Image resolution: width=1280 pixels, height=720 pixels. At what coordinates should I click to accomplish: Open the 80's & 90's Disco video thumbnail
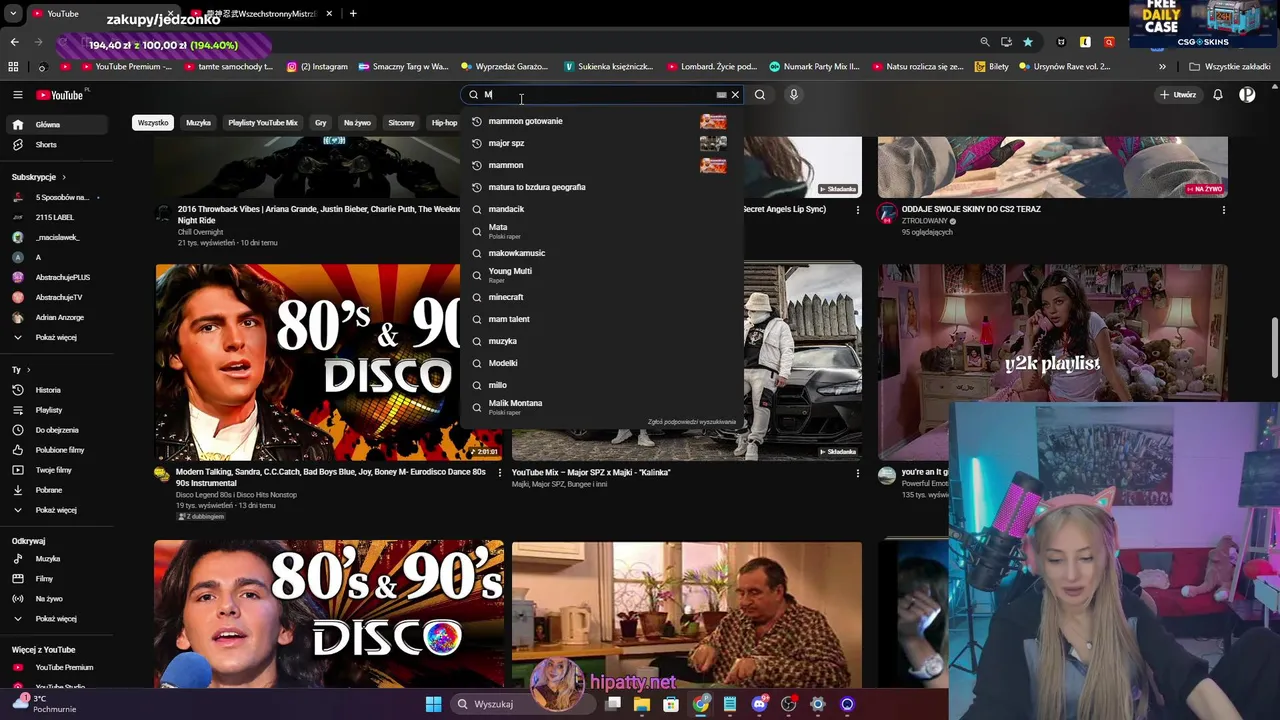coord(329,614)
